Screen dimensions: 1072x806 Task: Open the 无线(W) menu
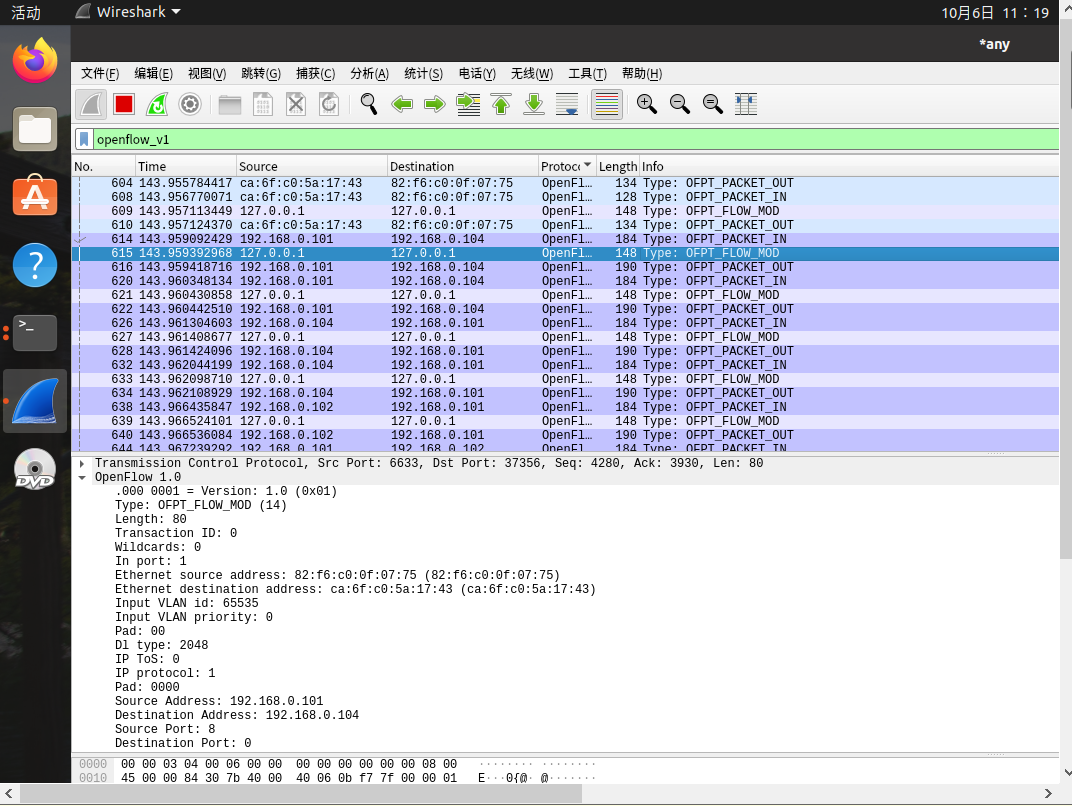(532, 74)
